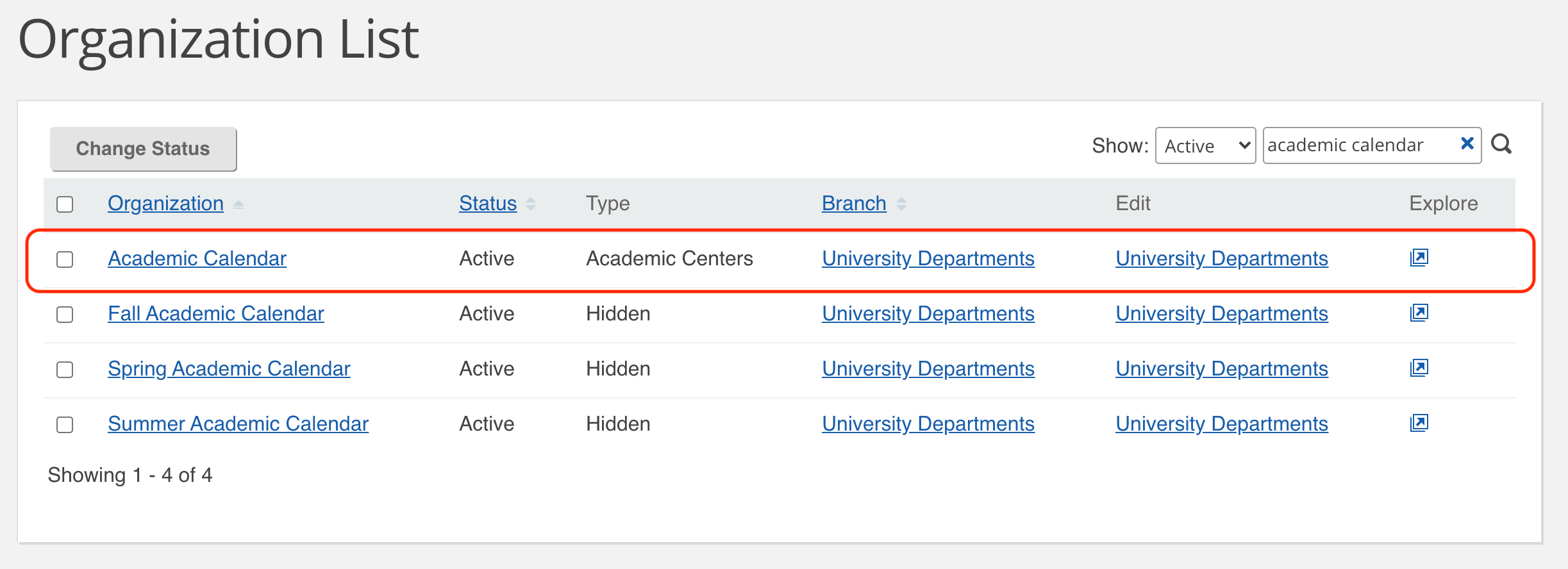Viewport: 1568px width, 569px height.
Task: Open Branch link in Fall Academic Calendar row
Action: (x=928, y=313)
